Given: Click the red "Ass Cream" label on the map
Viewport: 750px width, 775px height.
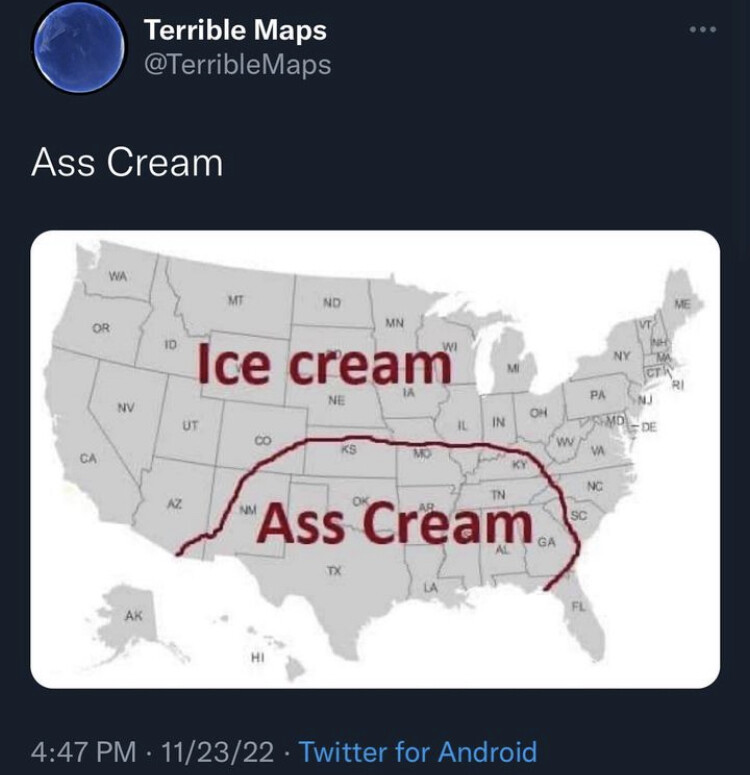Looking at the screenshot, I should (396, 523).
